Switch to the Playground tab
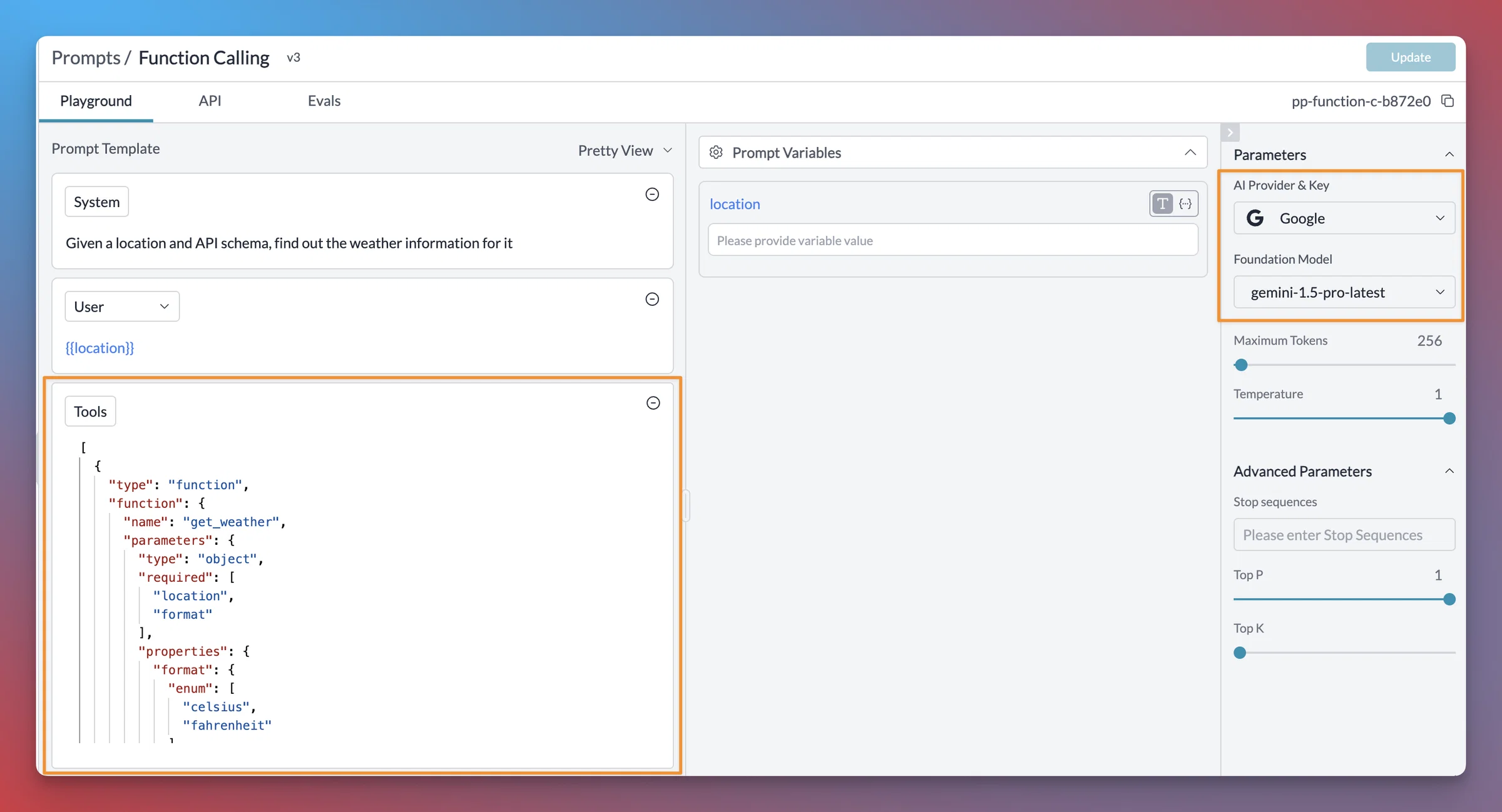This screenshot has height=812, width=1502. [96, 101]
